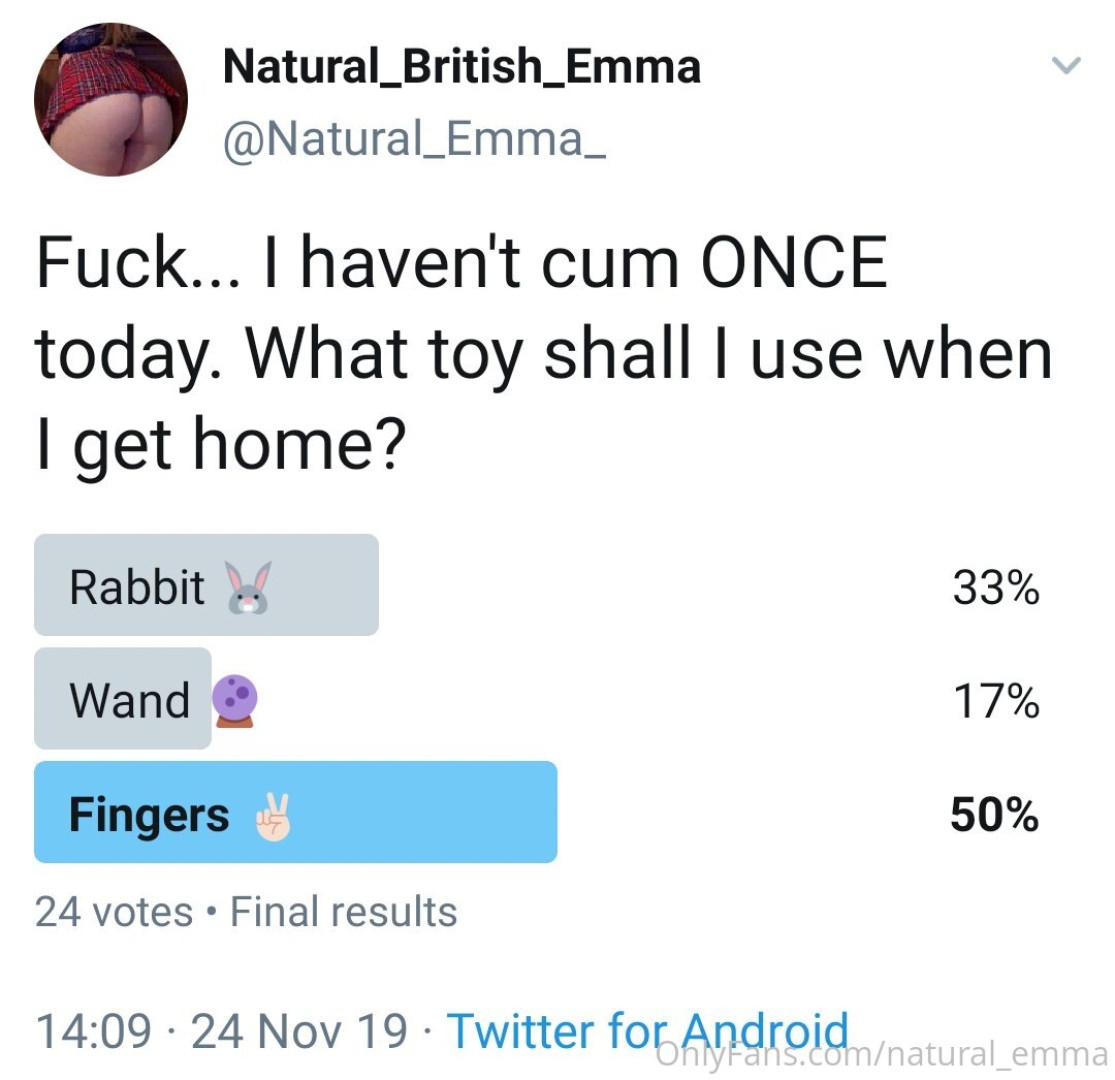
Task: Click the @Natural_Emma_ handle
Action: point(413,137)
